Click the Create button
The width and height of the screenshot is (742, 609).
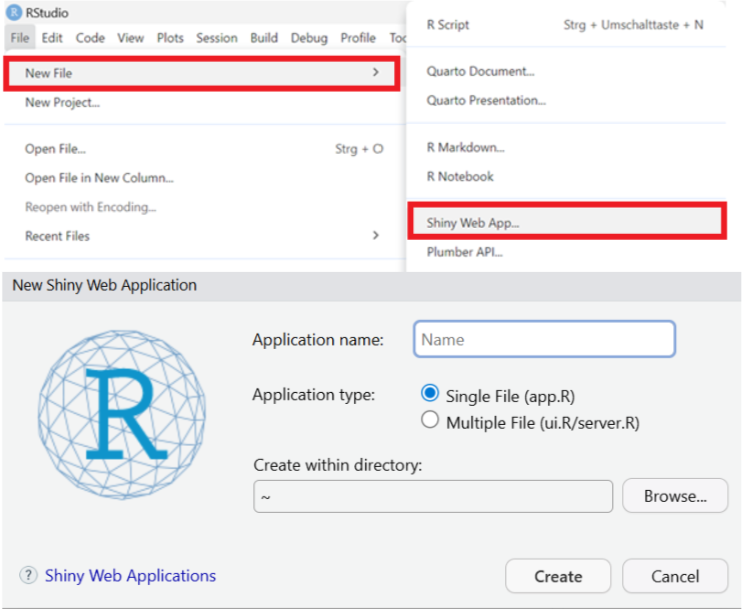(x=558, y=576)
